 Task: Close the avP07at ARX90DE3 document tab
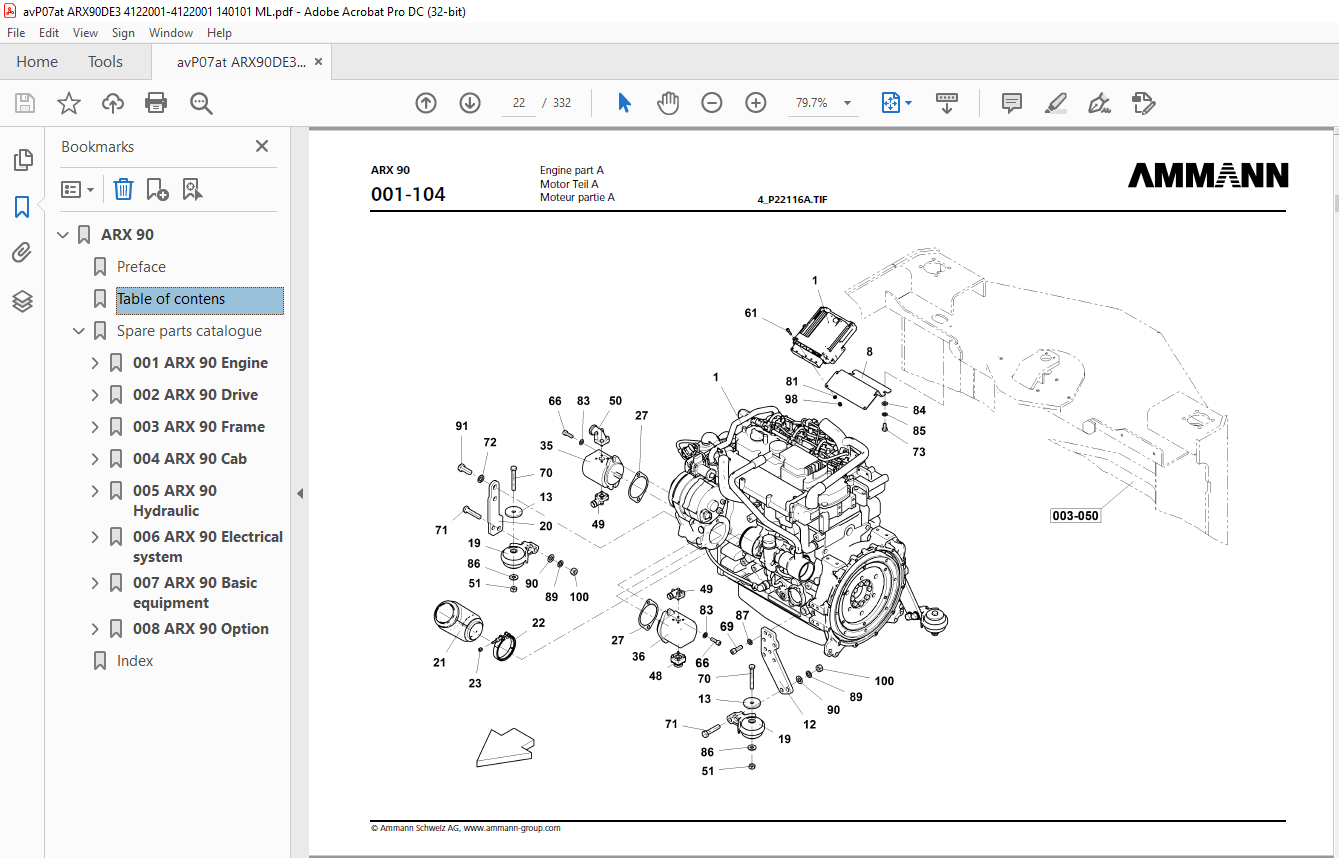[x=318, y=62]
